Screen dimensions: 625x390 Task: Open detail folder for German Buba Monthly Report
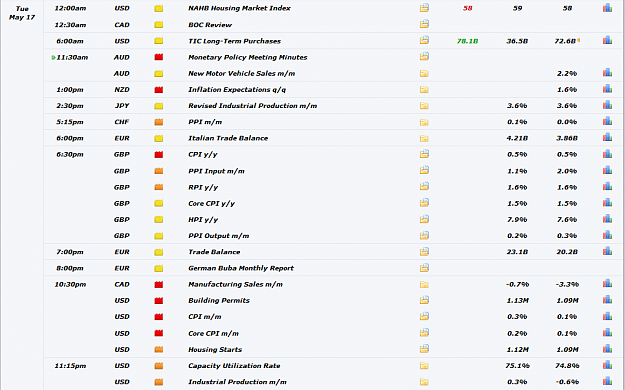point(424,268)
